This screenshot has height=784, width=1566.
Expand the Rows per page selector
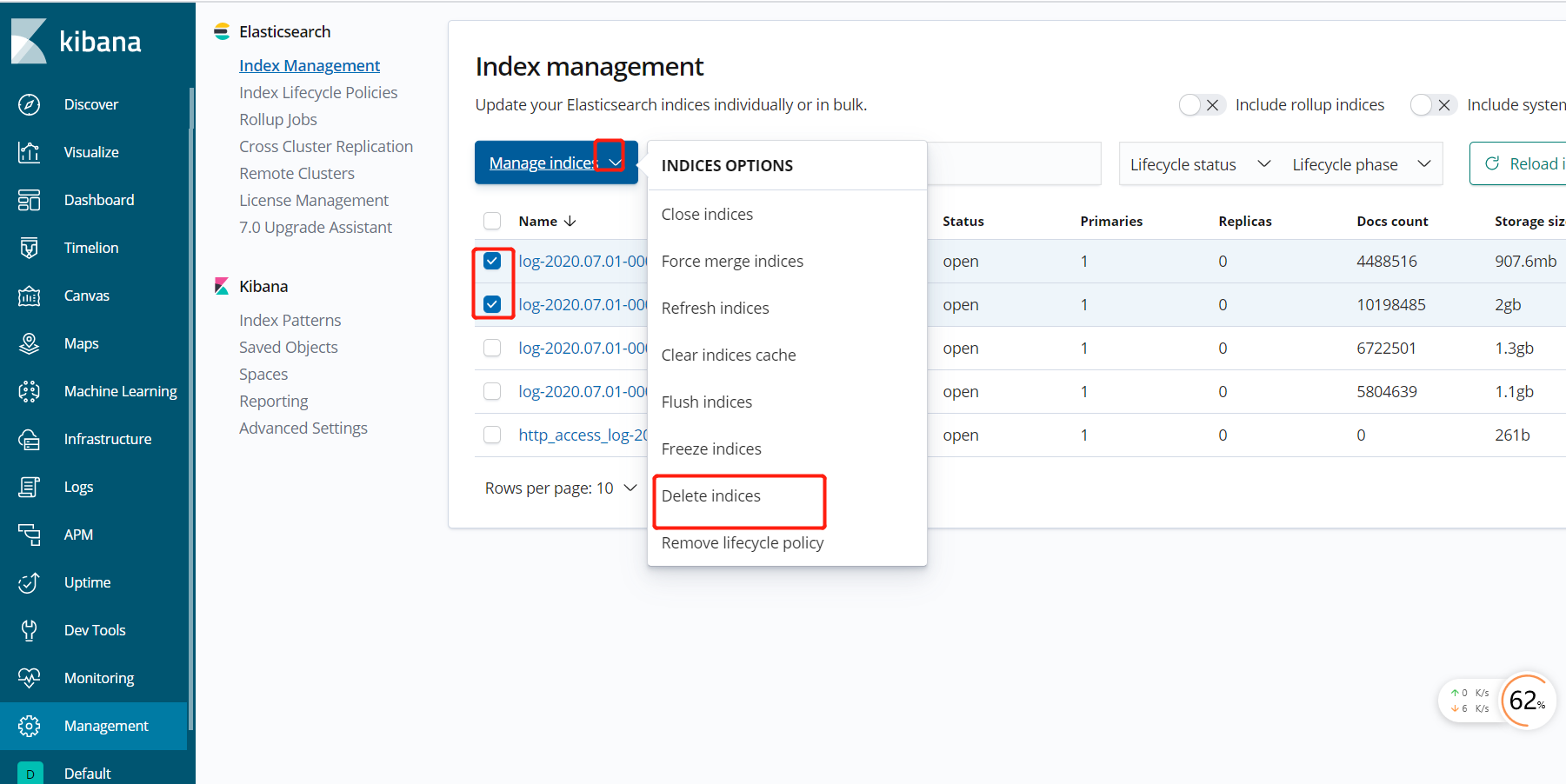coord(561,488)
